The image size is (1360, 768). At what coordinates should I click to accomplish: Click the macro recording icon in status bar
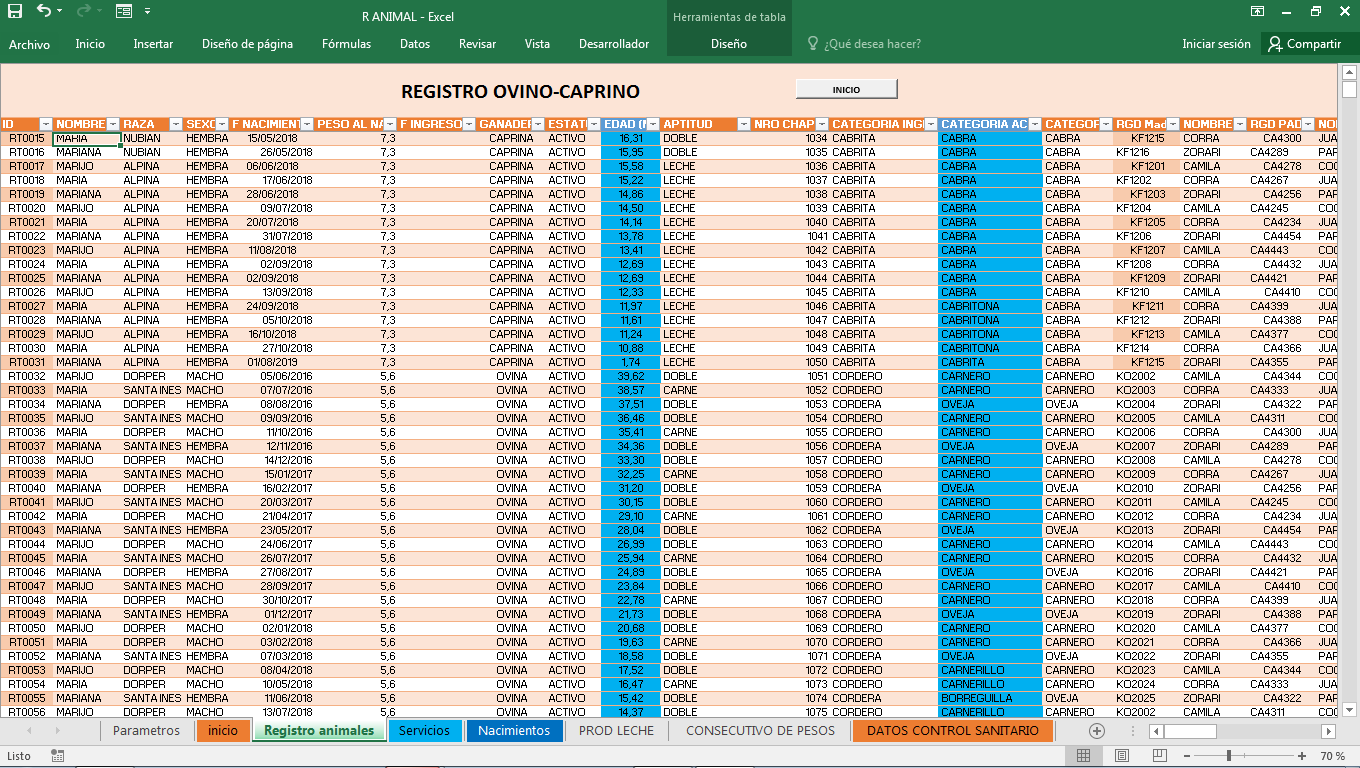58,756
